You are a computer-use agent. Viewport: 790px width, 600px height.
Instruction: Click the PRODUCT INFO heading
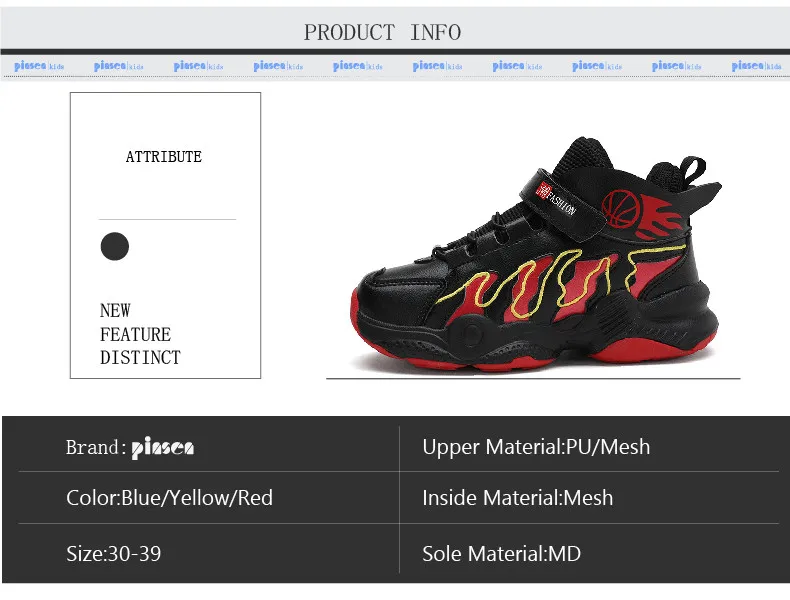[x=382, y=33]
